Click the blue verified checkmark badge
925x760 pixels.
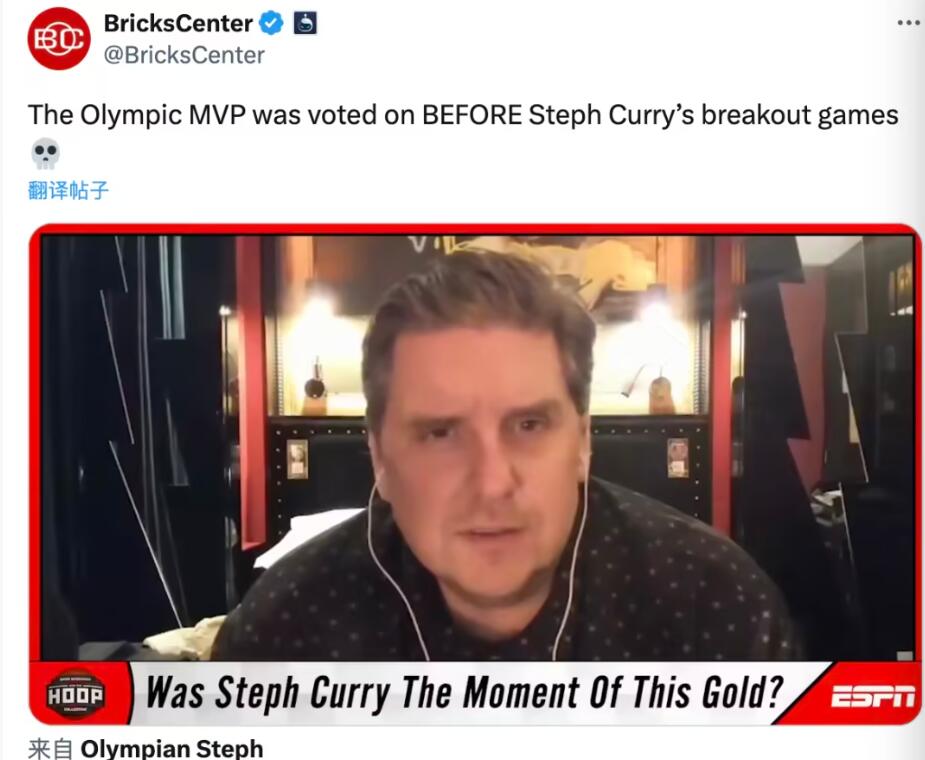(x=271, y=24)
